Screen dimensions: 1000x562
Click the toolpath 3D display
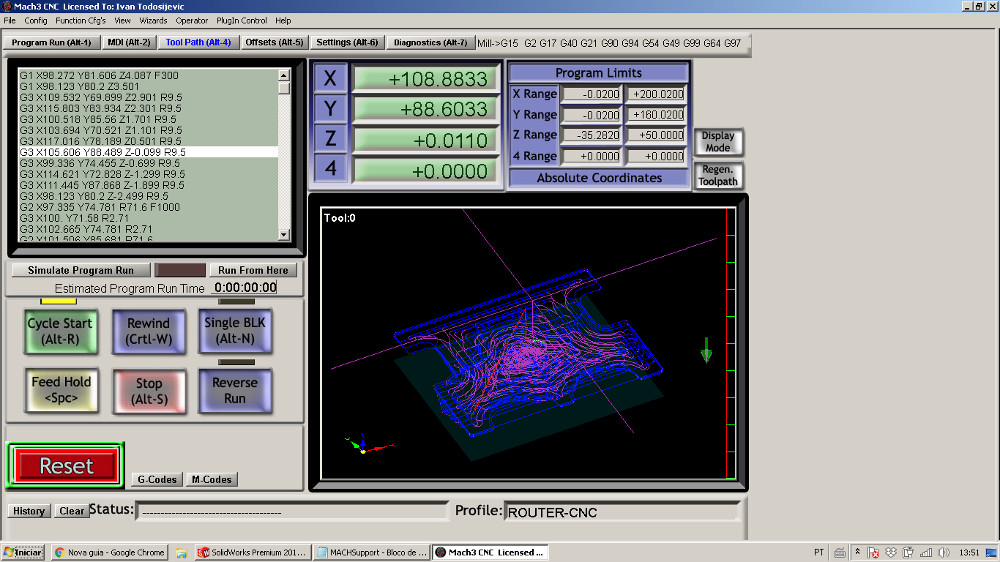point(528,343)
